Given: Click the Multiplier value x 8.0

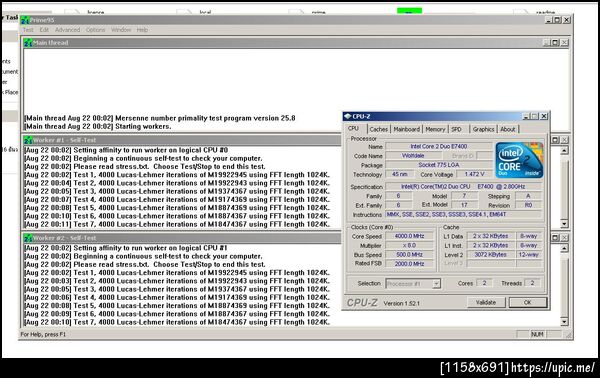Looking at the screenshot, I should tap(410, 245).
